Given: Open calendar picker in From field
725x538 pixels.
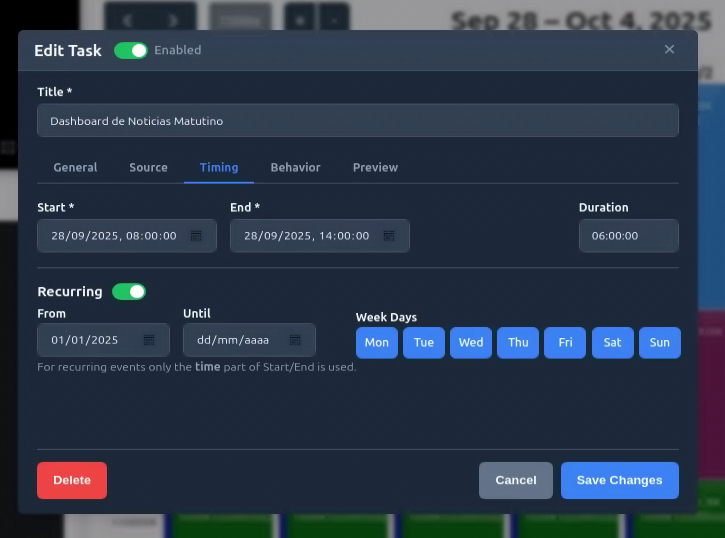Looking at the screenshot, I should 149,340.
